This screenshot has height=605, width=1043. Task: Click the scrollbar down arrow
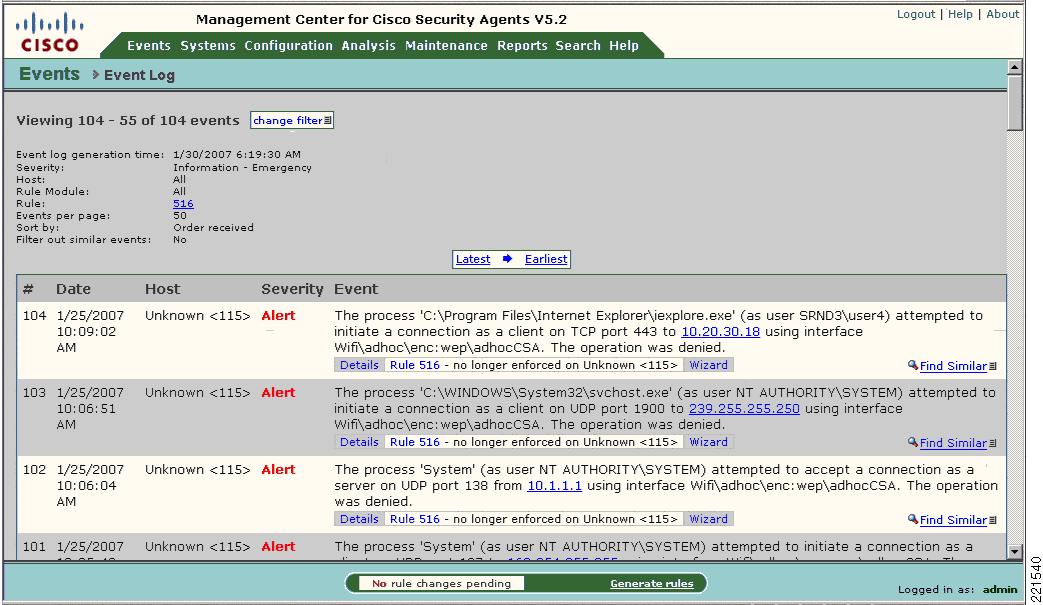[x=1014, y=552]
